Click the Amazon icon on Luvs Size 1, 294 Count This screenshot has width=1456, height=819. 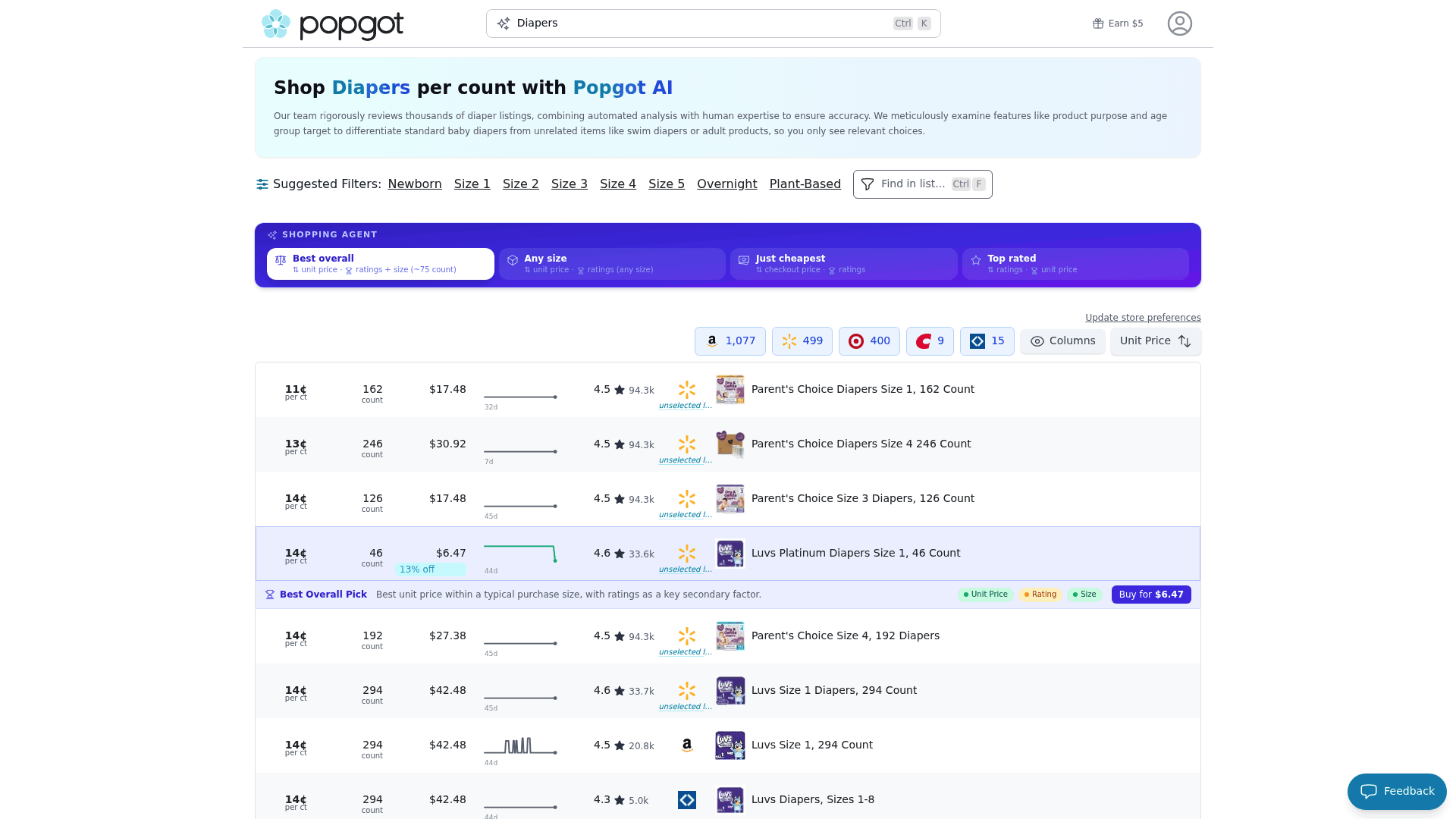coord(687,745)
